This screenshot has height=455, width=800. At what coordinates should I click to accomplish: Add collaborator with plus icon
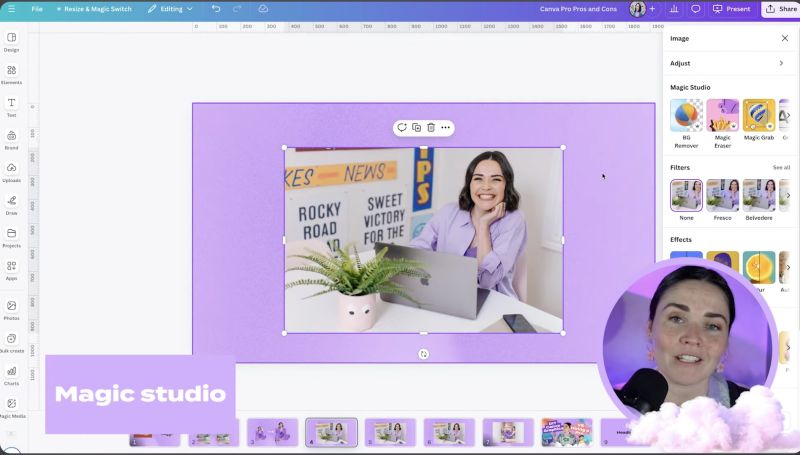[x=652, y=9]
